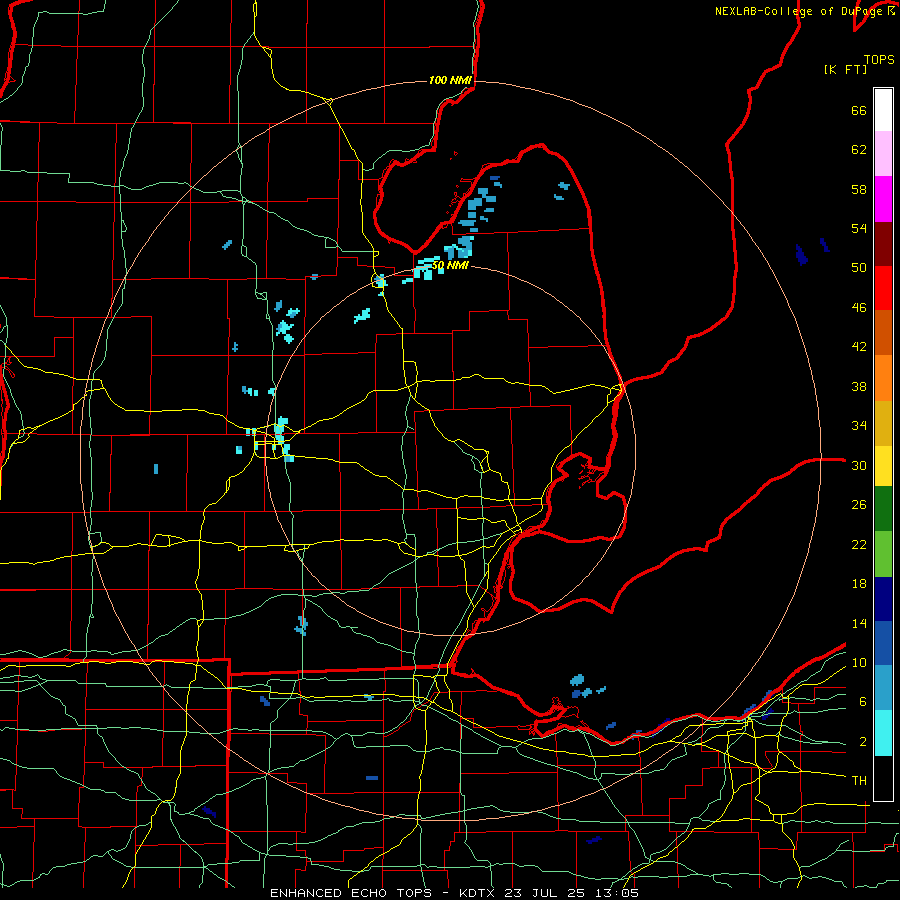Screen dimensions: 900x900
Task: Click the "[K FT]" units label
Action: click(845, 69)
